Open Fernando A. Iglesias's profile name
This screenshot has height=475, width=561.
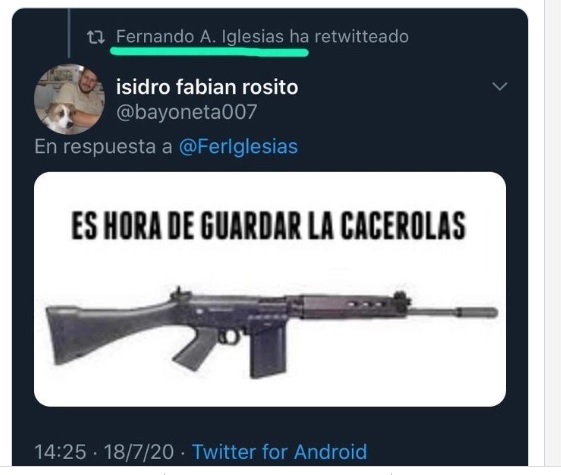200,37
